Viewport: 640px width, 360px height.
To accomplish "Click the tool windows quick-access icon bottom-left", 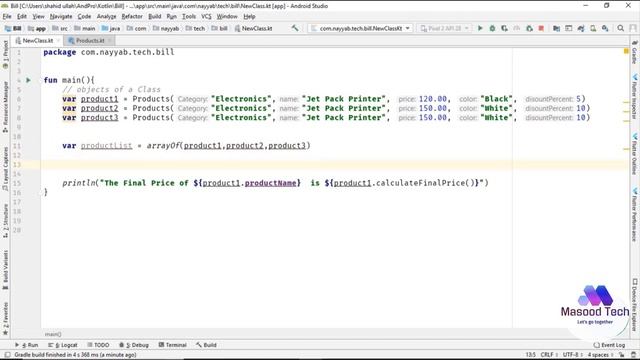I will pyautogui.click(x=7, y=355).
